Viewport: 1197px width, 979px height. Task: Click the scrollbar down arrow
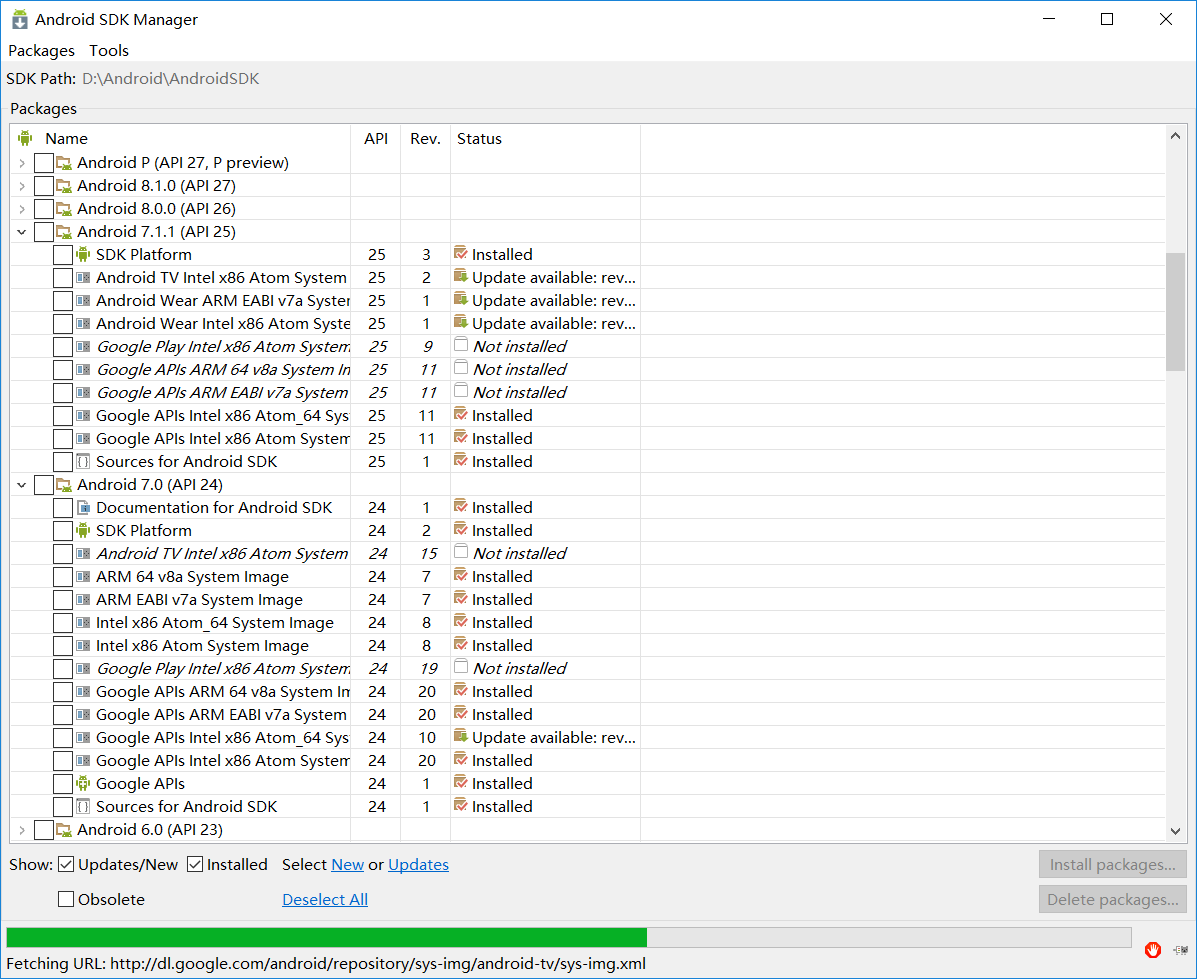coord(1175,831)
